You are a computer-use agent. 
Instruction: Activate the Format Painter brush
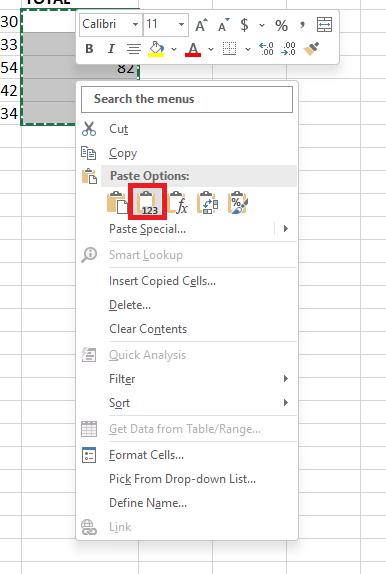(x=312, y=49)
